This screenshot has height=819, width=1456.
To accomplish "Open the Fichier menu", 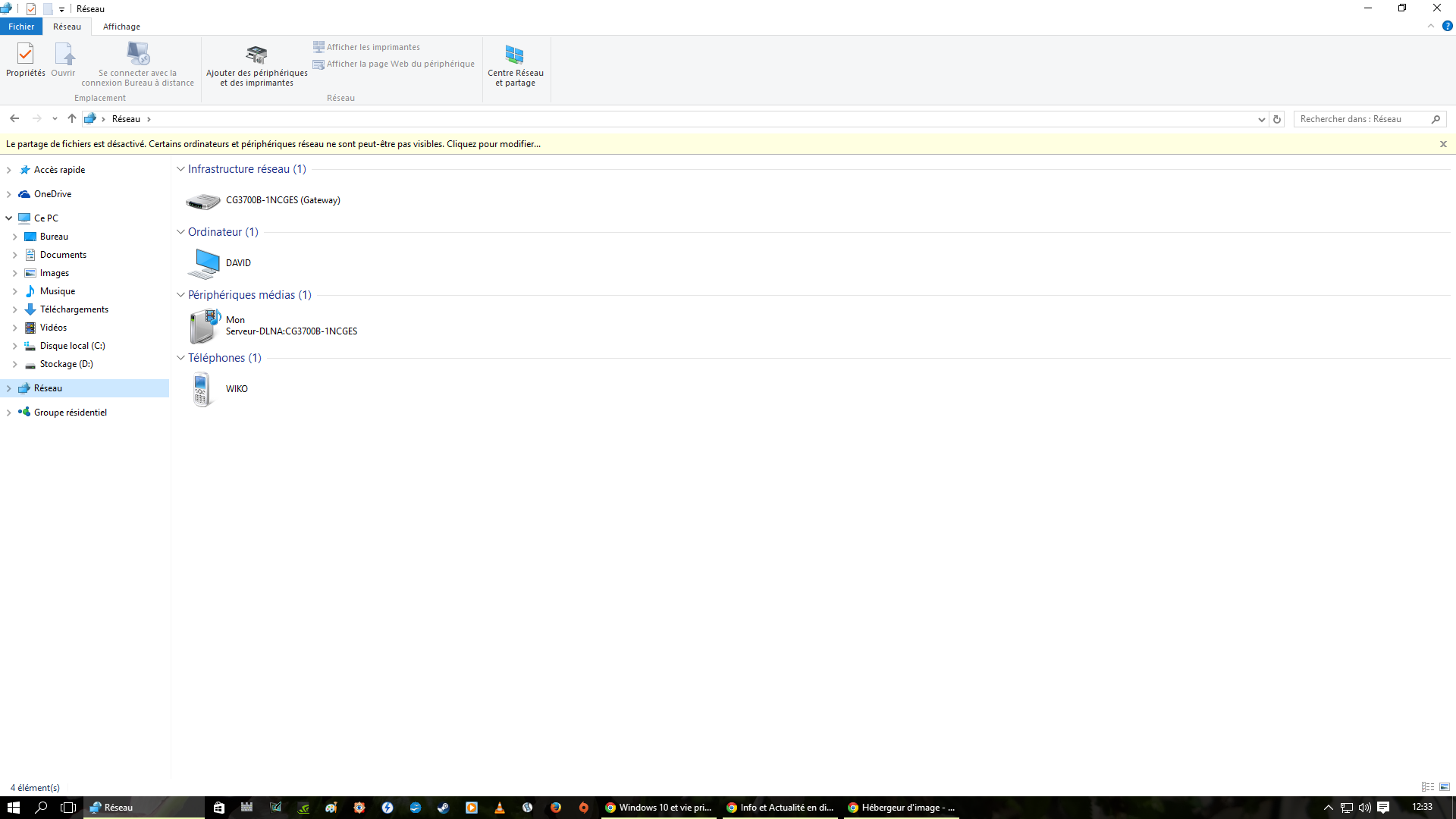I will coord(21,27).
